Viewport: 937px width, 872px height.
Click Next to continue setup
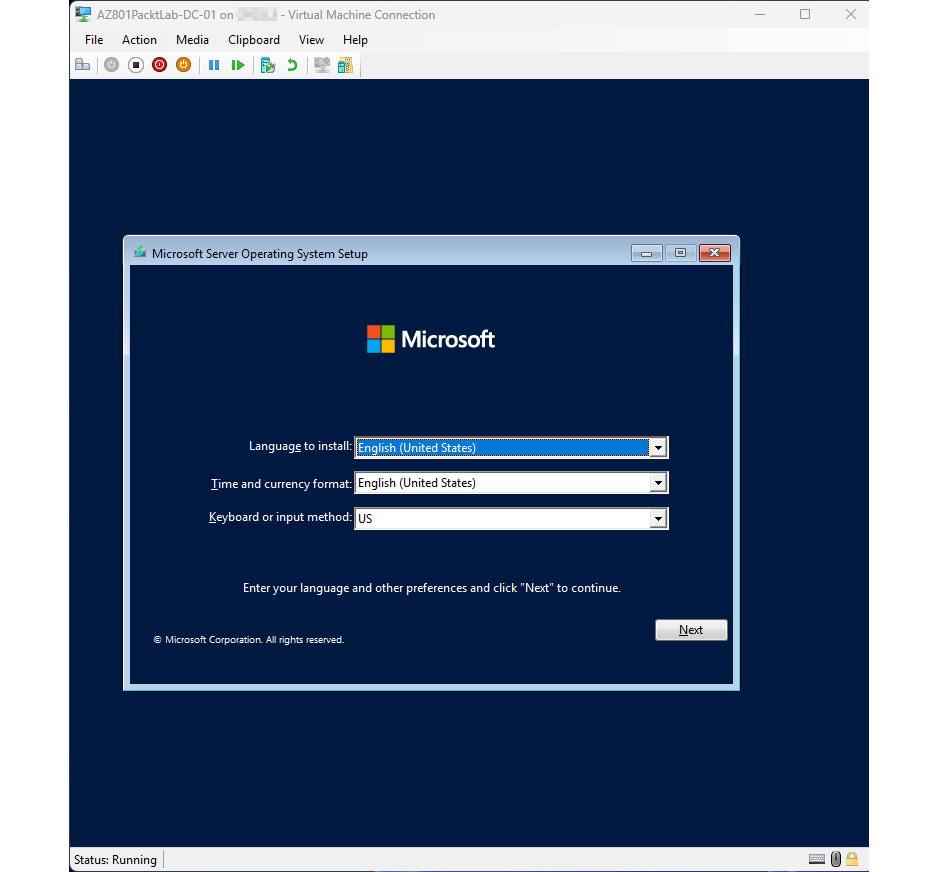point(691,630)
